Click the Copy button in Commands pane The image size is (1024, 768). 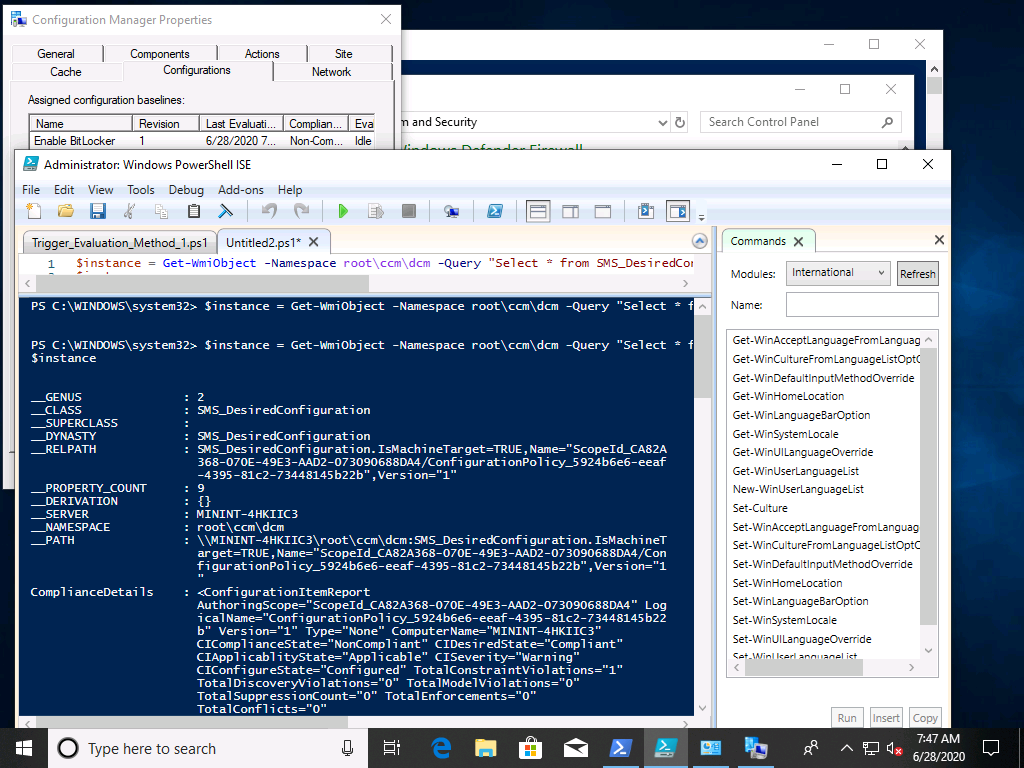[x=925, y=718]
